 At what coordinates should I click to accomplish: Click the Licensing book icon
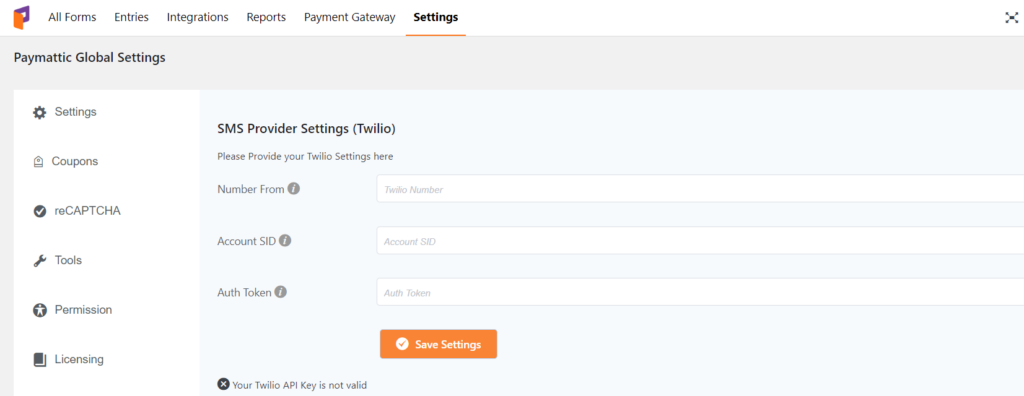coord(40,359)
